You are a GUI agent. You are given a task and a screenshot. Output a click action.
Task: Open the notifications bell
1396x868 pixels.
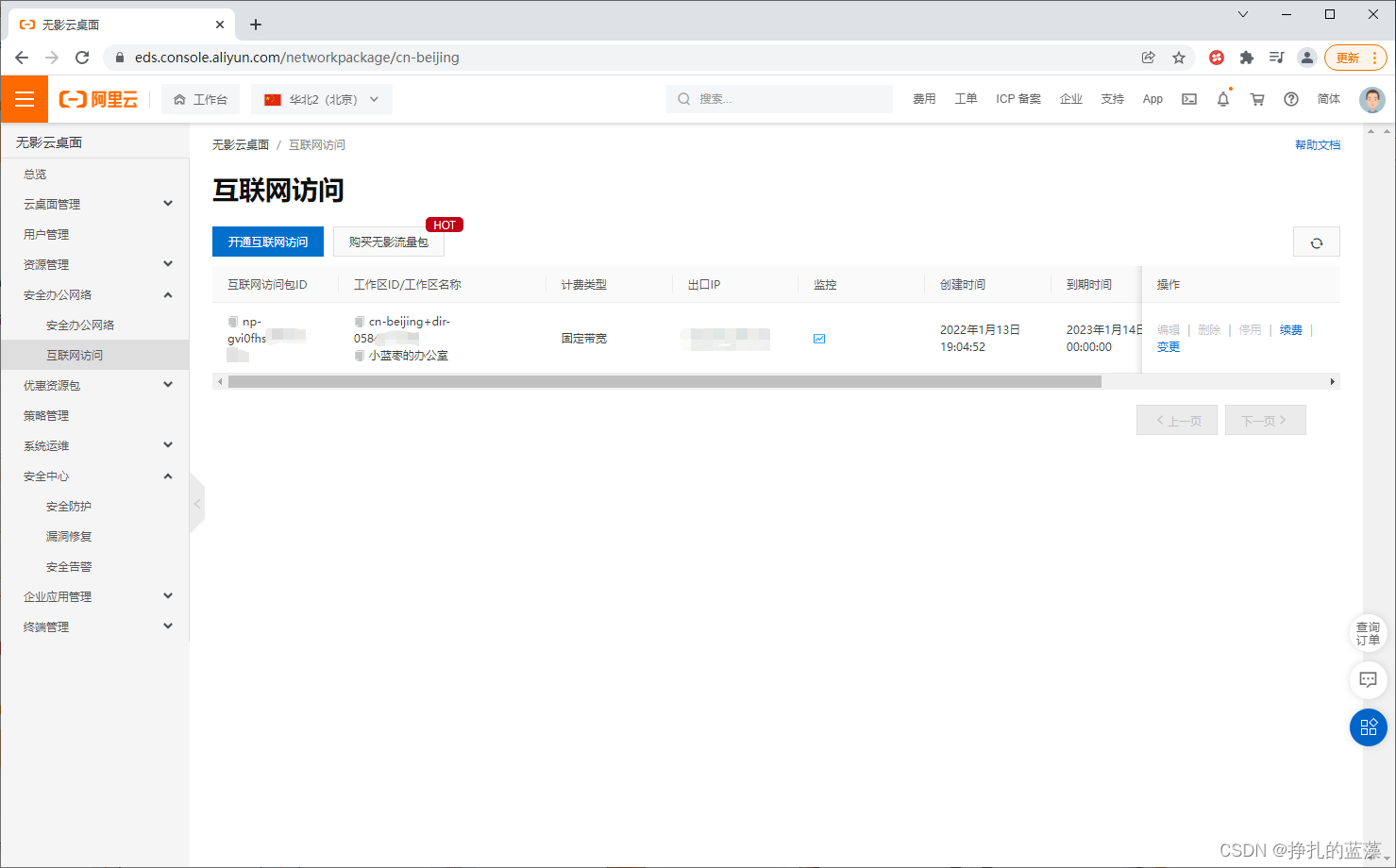(x=1222, y=98)
